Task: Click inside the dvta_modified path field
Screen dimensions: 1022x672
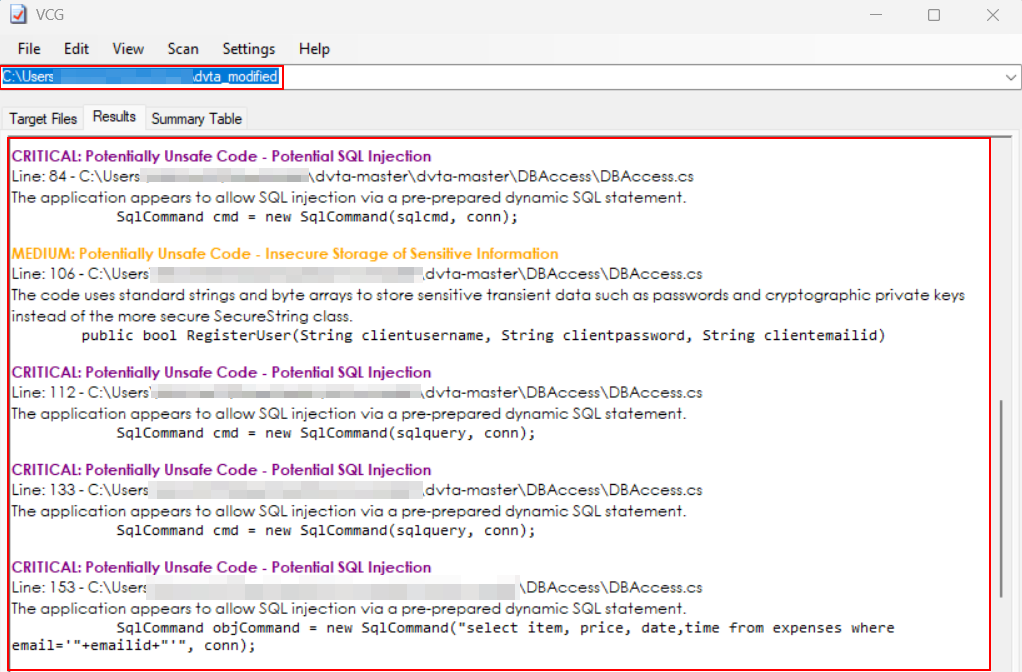Action: [600, 77]
